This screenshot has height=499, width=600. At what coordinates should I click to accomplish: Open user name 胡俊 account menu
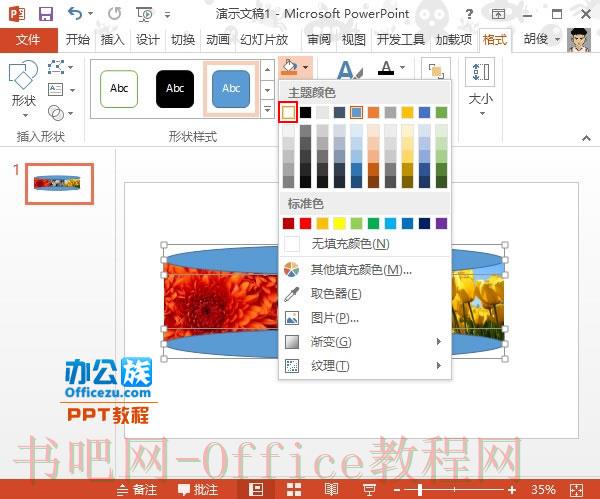pos(541,39)
